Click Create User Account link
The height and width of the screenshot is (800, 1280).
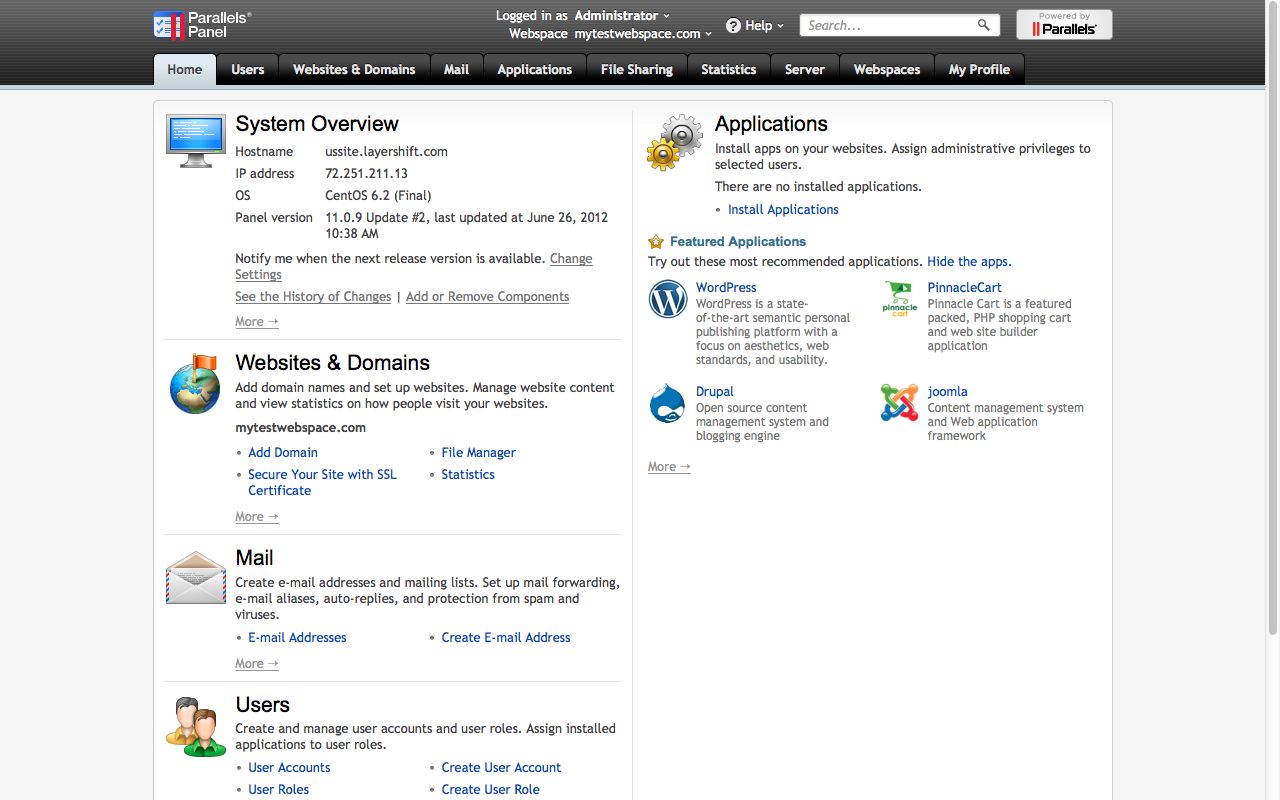[502, 768]
